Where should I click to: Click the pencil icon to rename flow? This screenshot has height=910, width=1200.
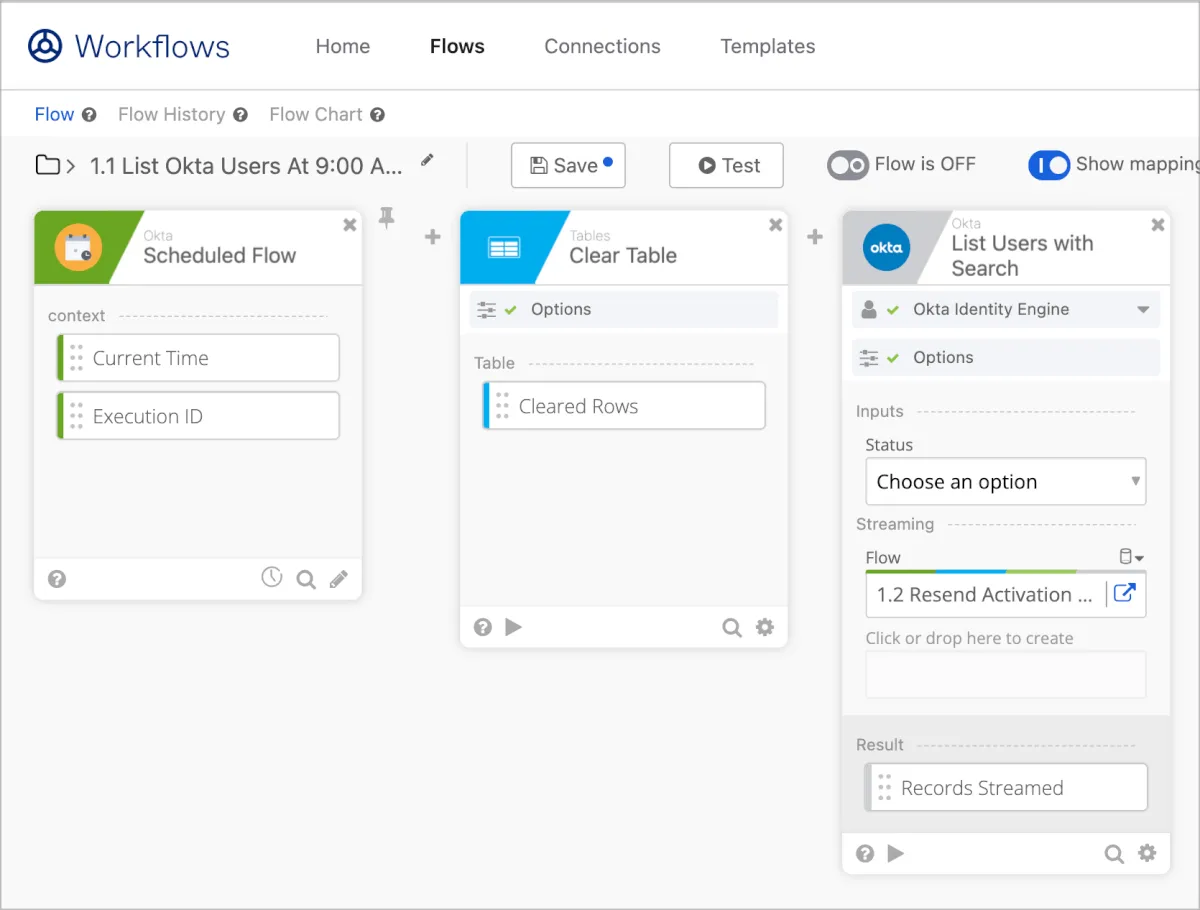[428, 160]
